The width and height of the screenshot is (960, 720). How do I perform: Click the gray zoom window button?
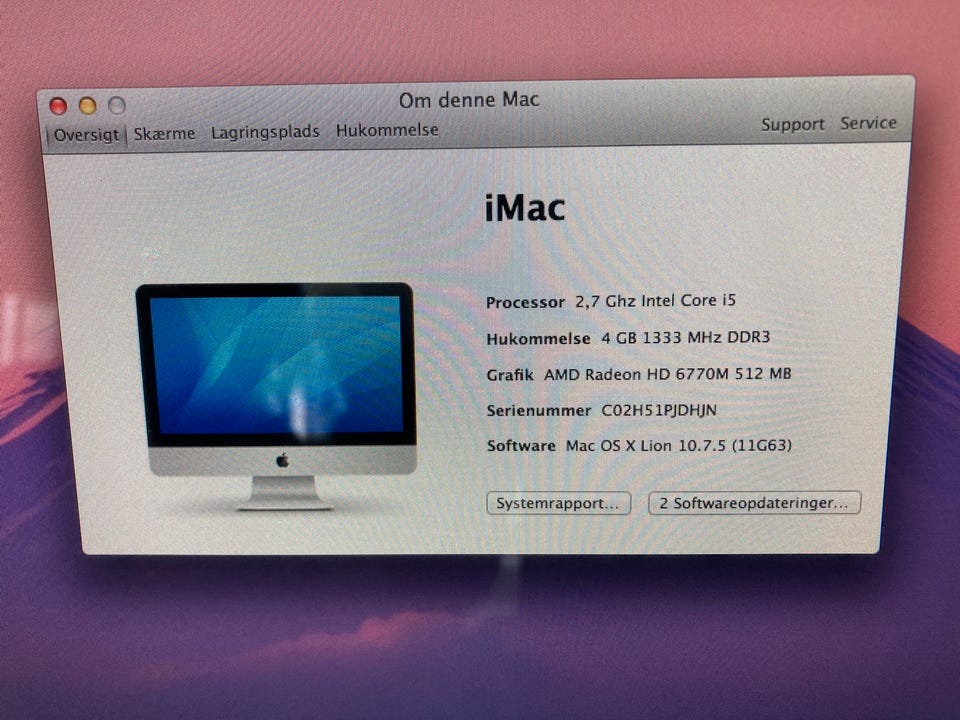pos(117,105)
